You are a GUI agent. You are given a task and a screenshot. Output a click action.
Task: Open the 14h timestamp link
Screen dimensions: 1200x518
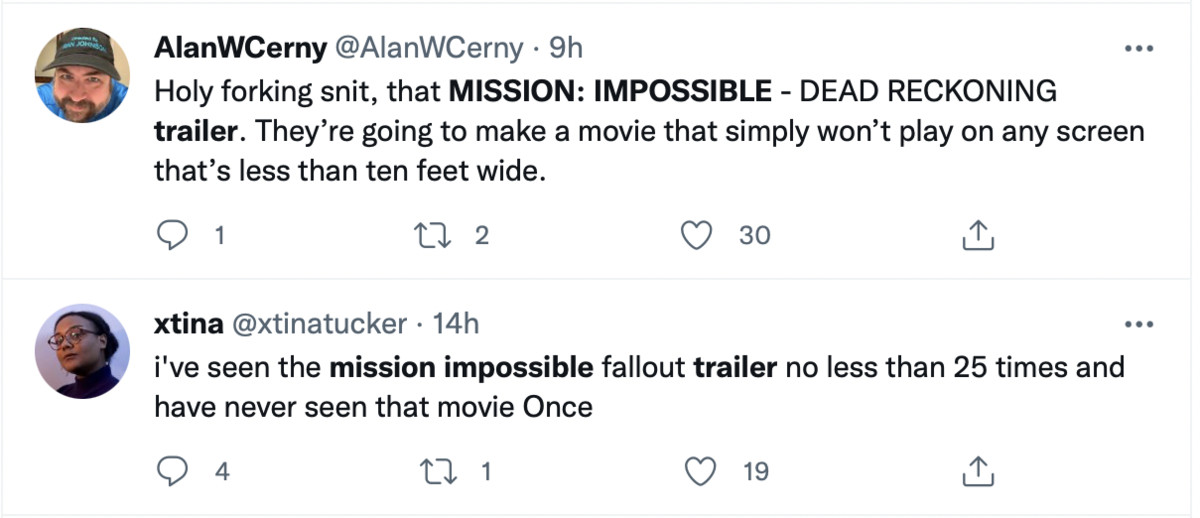point(456,324)
